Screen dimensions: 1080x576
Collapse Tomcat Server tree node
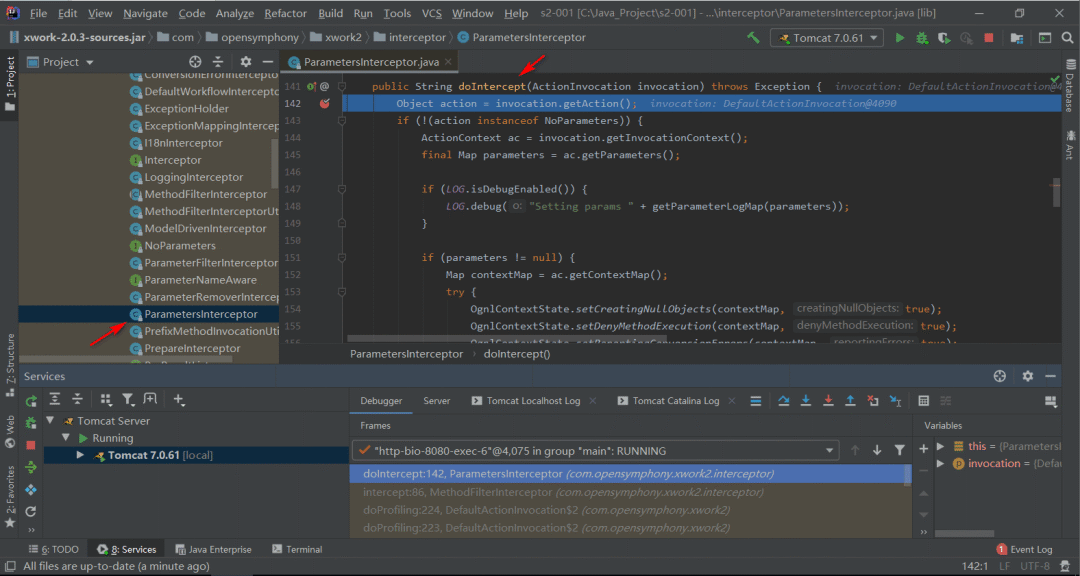point(50,420)
